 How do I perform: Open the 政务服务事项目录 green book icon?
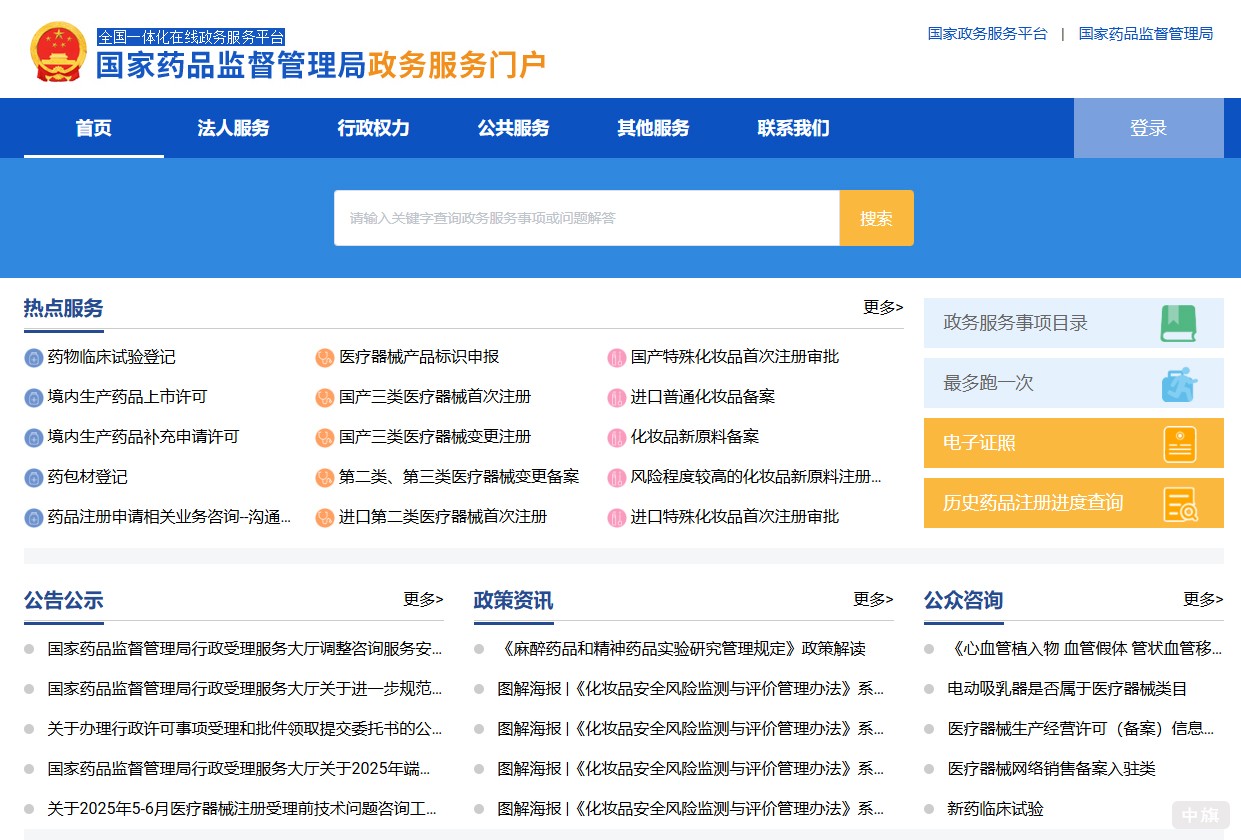point(1180,324)
